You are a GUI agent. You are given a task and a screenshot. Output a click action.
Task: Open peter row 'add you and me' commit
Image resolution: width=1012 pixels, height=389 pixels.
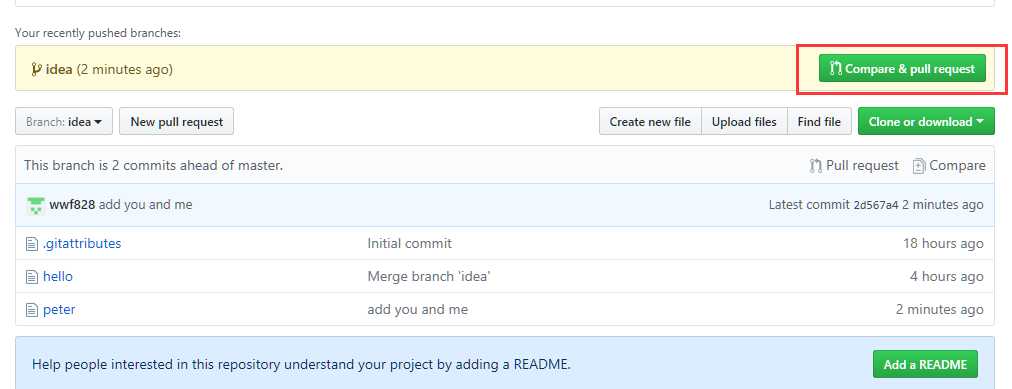[417, 310]
